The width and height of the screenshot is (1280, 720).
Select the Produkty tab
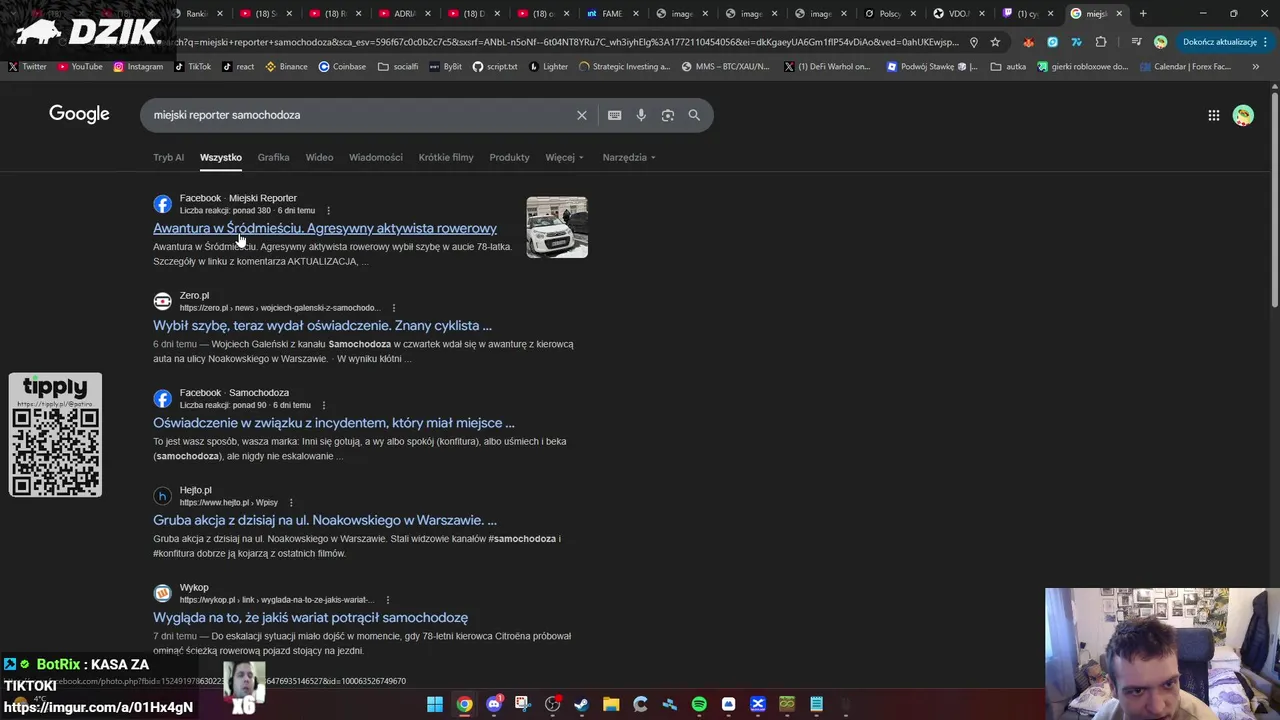[x=509, y=157]
